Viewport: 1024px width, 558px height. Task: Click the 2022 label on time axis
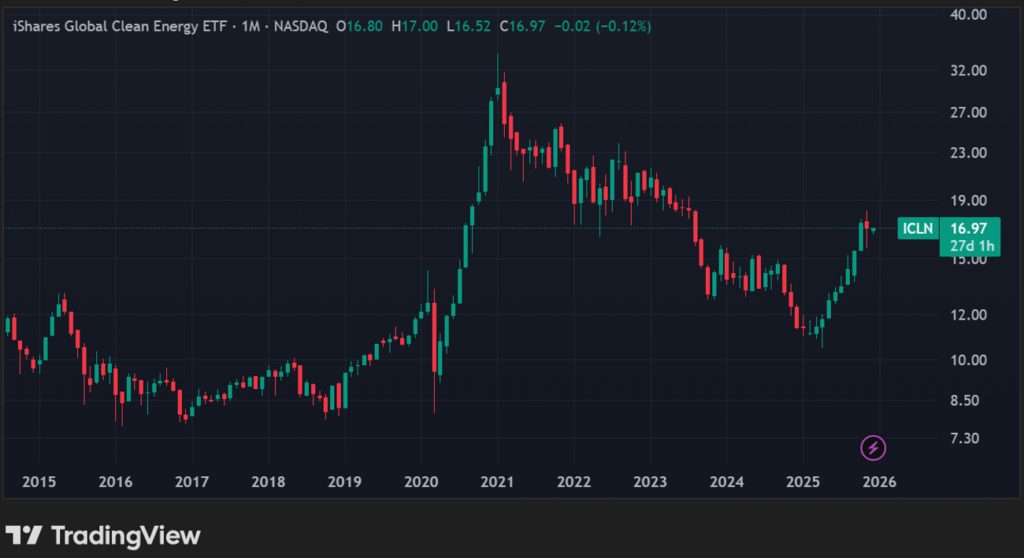(574, 482)
